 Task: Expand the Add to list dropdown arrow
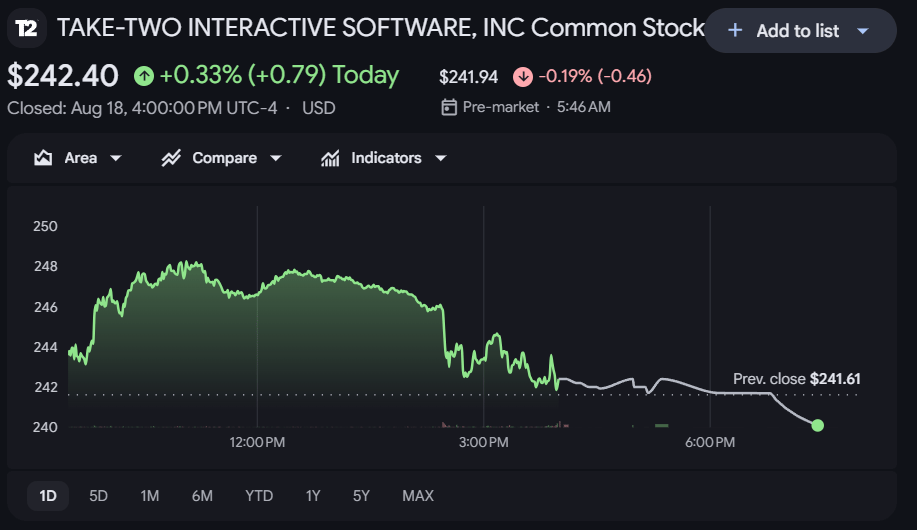click(863, 31)
